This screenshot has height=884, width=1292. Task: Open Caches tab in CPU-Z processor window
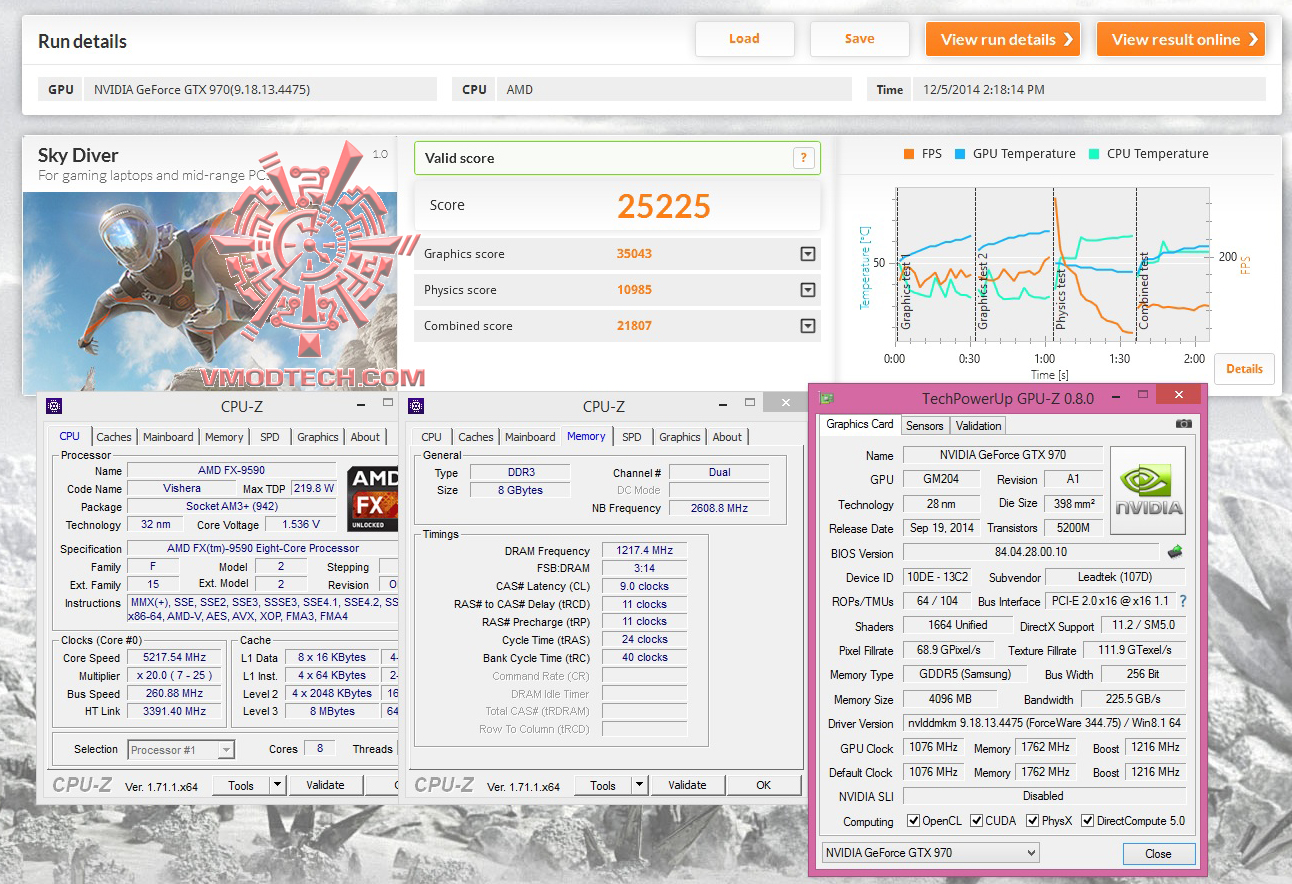114,437
